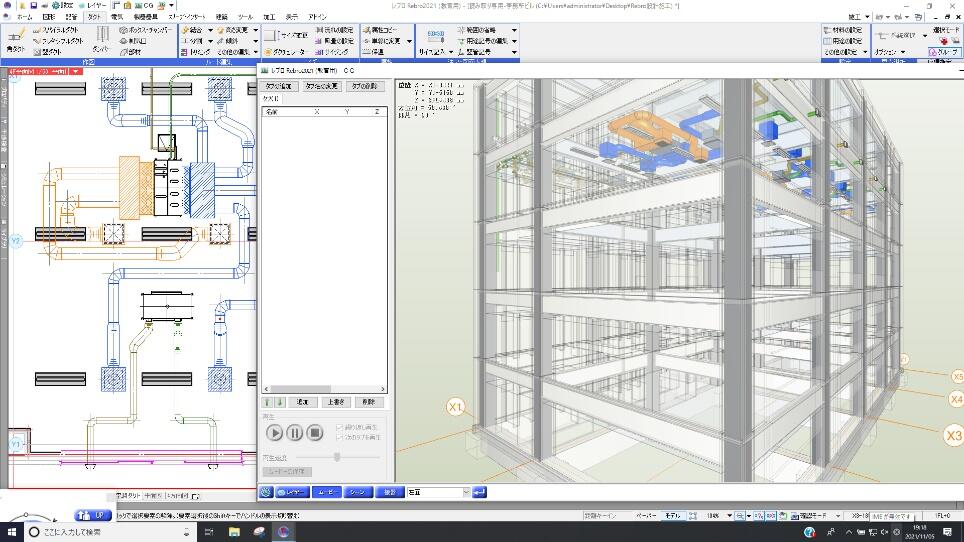Click the Overwrite (上書き) button

click(x=336, y=402)
